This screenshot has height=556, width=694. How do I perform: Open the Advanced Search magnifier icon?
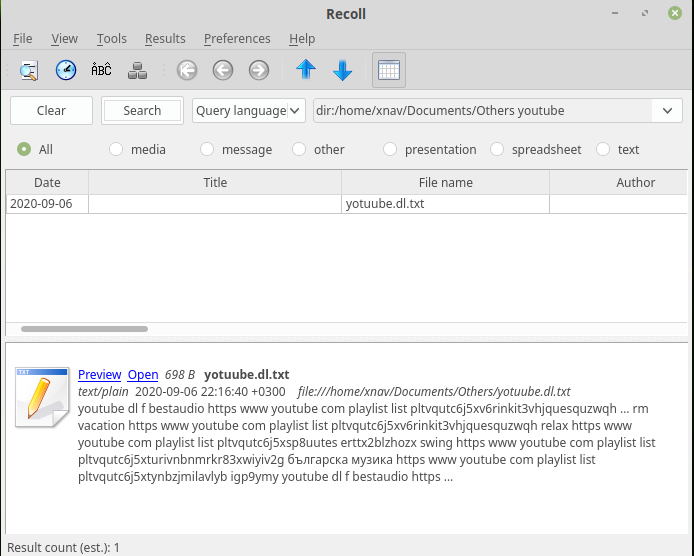[x=29, y=70]
